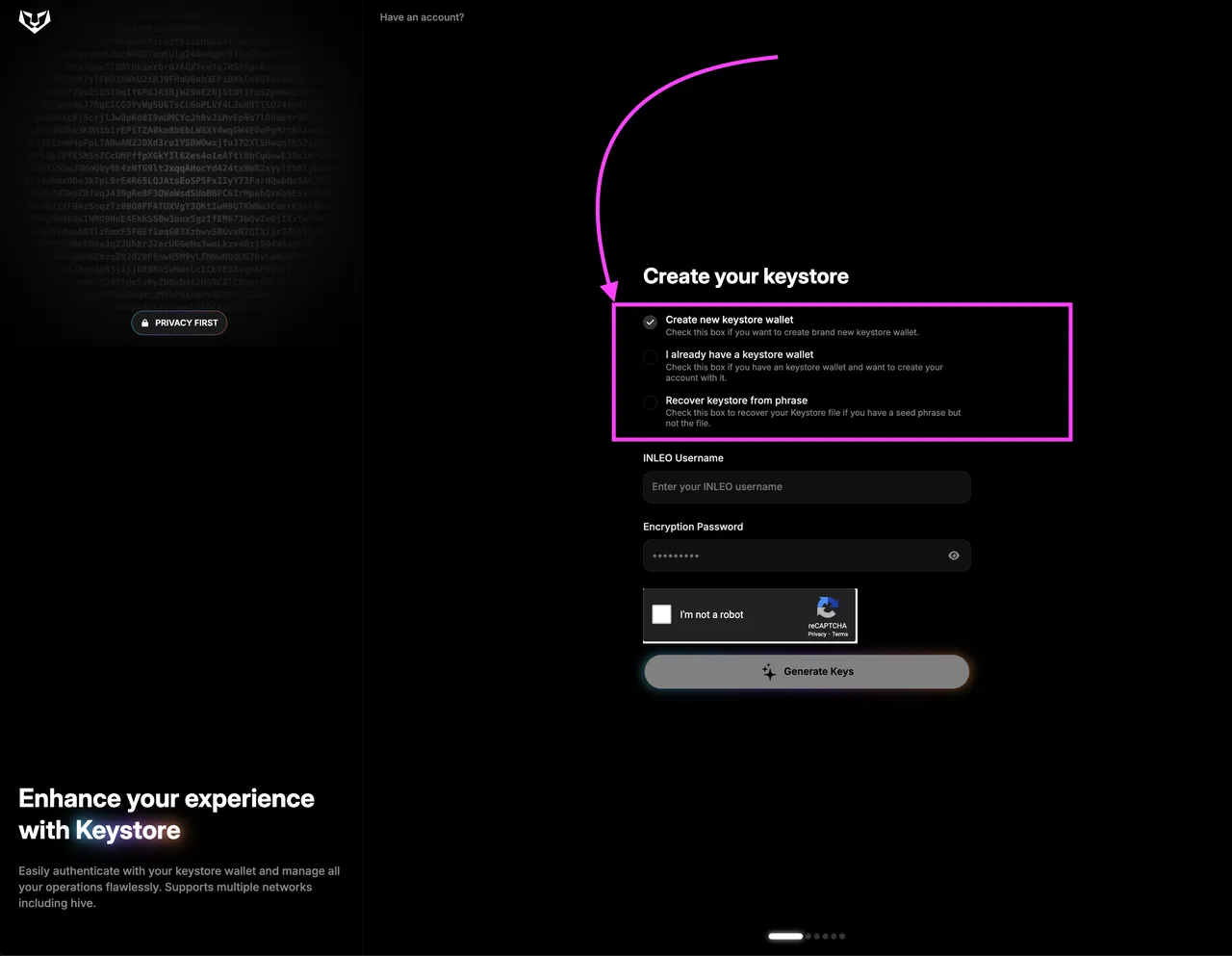Click the PRIVACY FIRST badge
Screen dimensions: 1232x956
coord(179,323)
